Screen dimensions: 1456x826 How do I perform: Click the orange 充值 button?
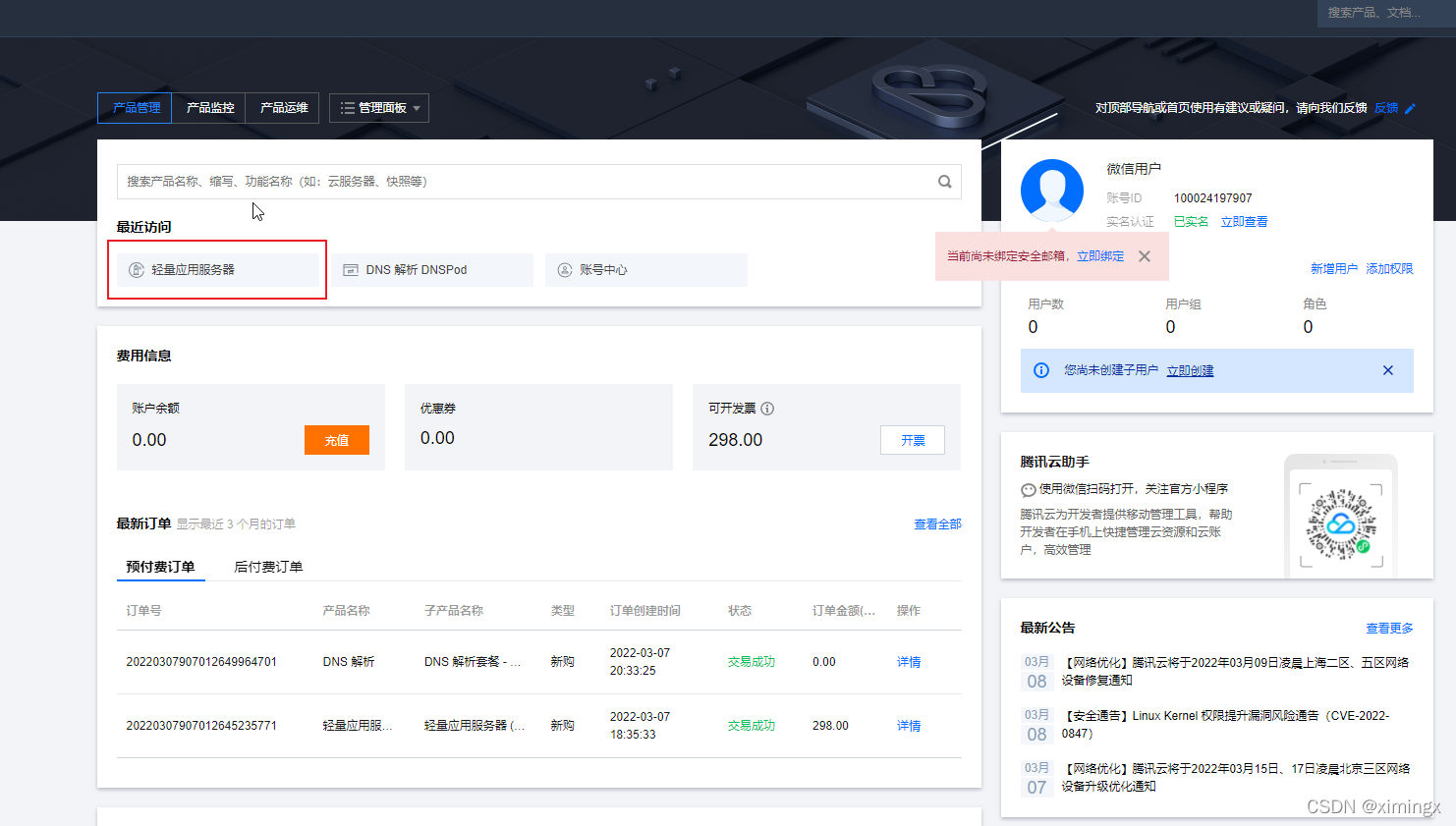point(337,440)
